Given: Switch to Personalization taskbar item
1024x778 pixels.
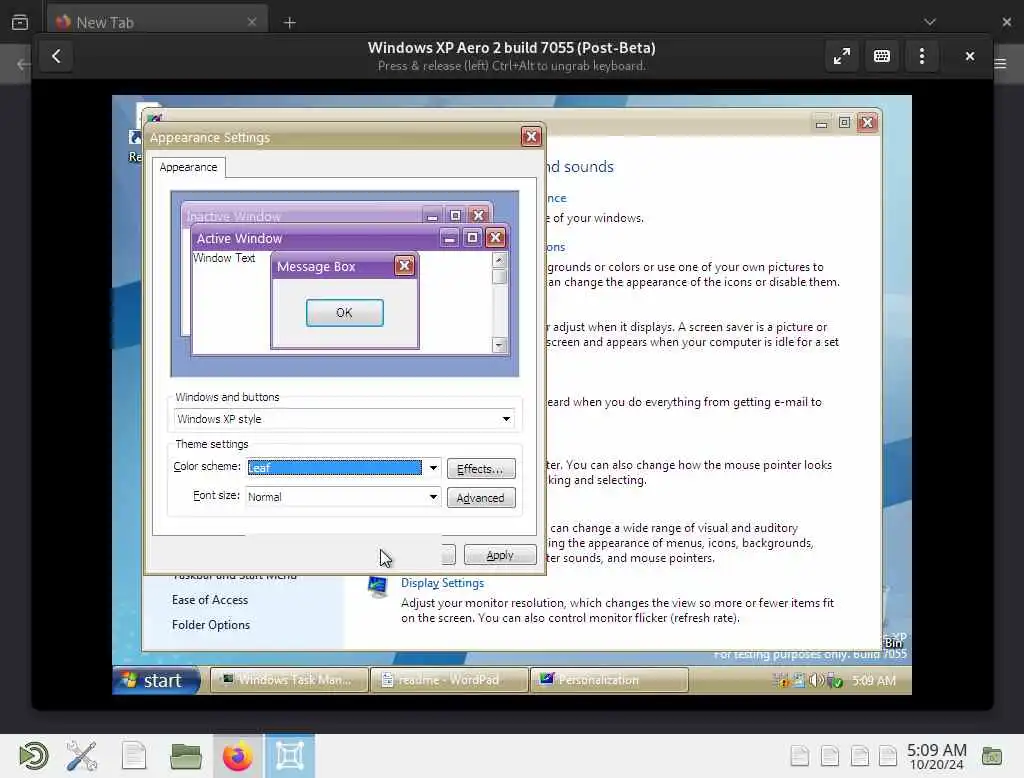Looking at the screenshot, I should pyautogui.click(x=609, y=680).
